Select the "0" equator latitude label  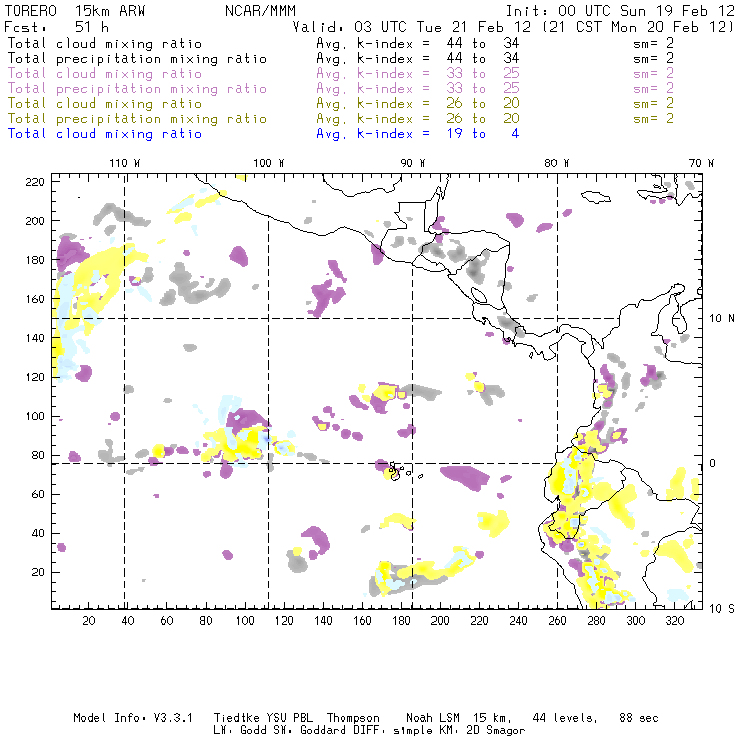coord(712,463)
